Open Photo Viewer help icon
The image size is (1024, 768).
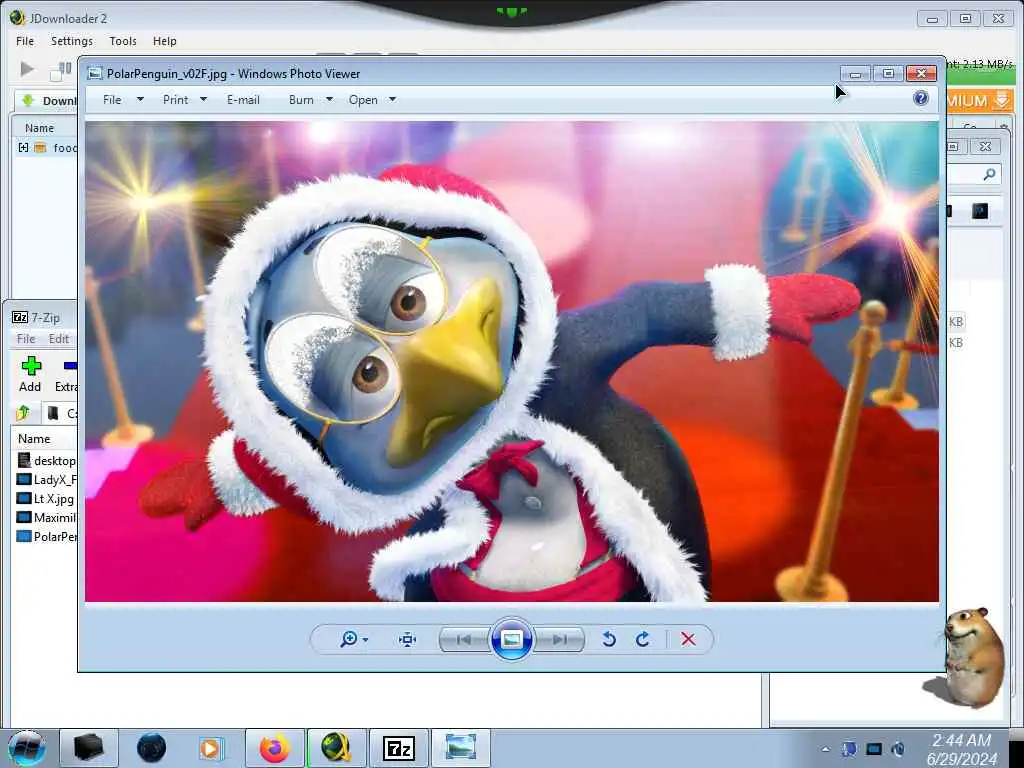(x=921, y=99)
